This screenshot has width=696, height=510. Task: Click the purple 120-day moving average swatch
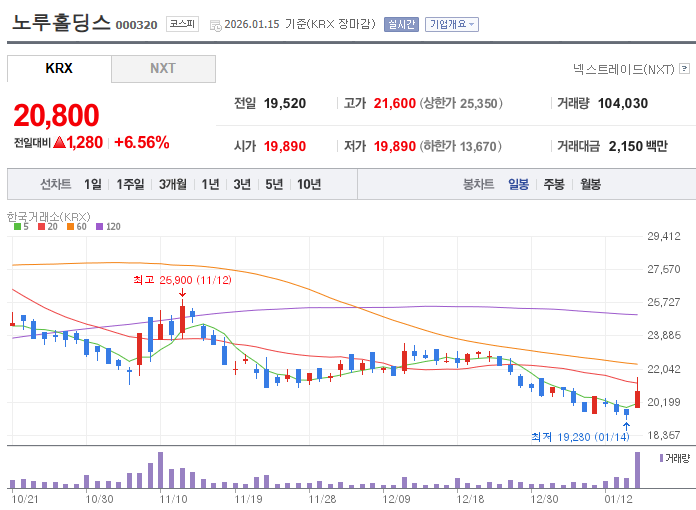point(99,227)
